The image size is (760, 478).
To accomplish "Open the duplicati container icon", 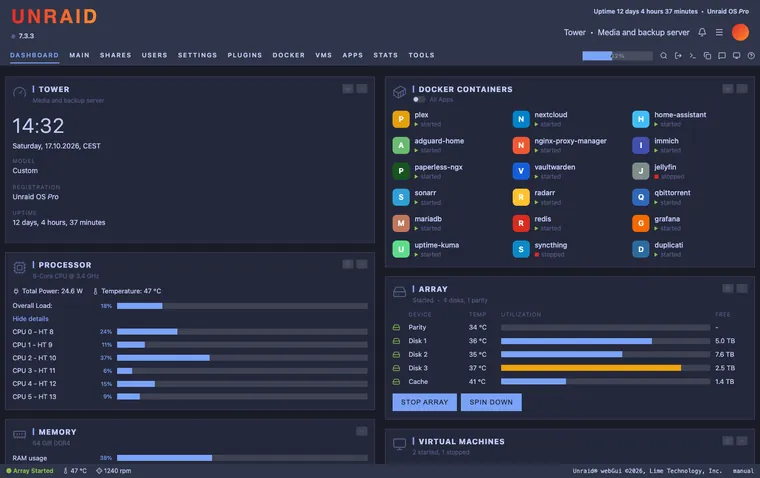I will [x=641, y=249].
